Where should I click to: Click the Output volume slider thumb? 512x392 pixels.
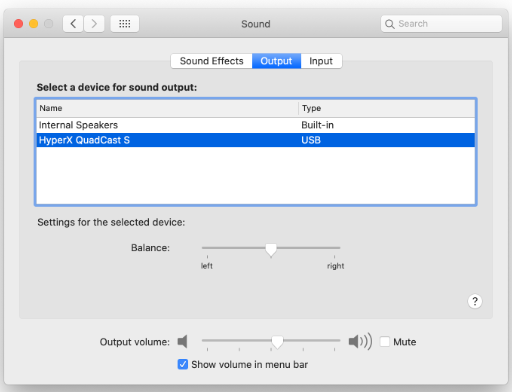[x=277, y=342]
